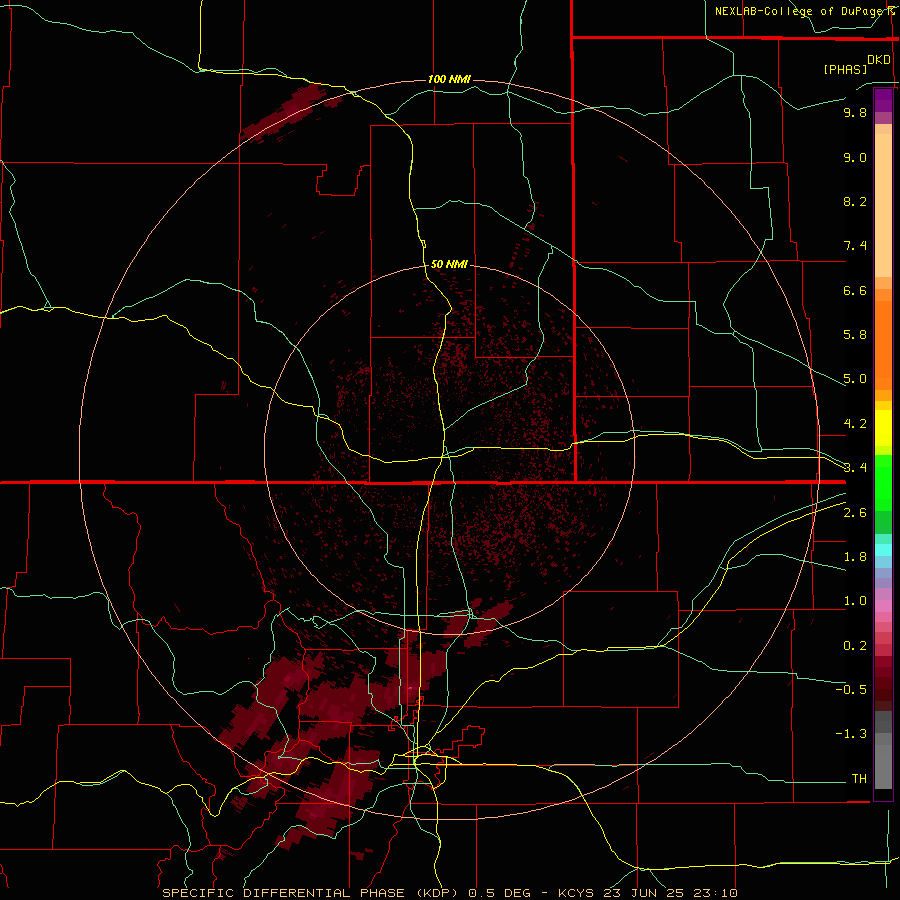
Task: Click the 7.4 scale value
Action: [x=855, y=246]
